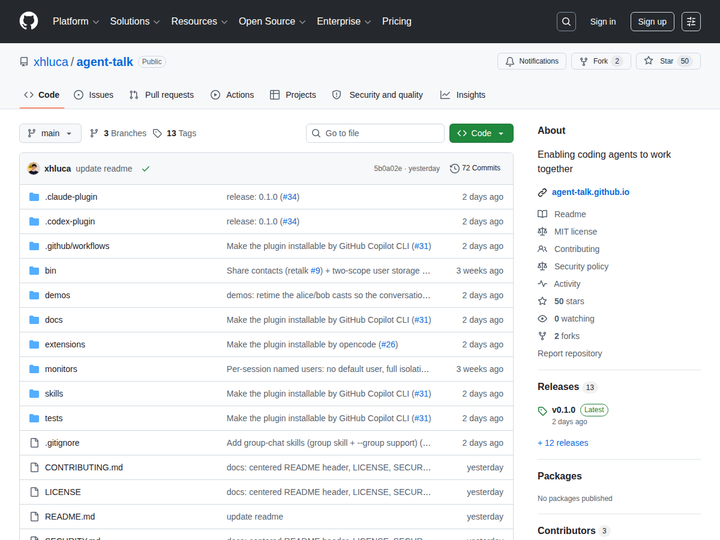
Task: Click the green check status icon beside update readme
Action: tap(146, 169)
